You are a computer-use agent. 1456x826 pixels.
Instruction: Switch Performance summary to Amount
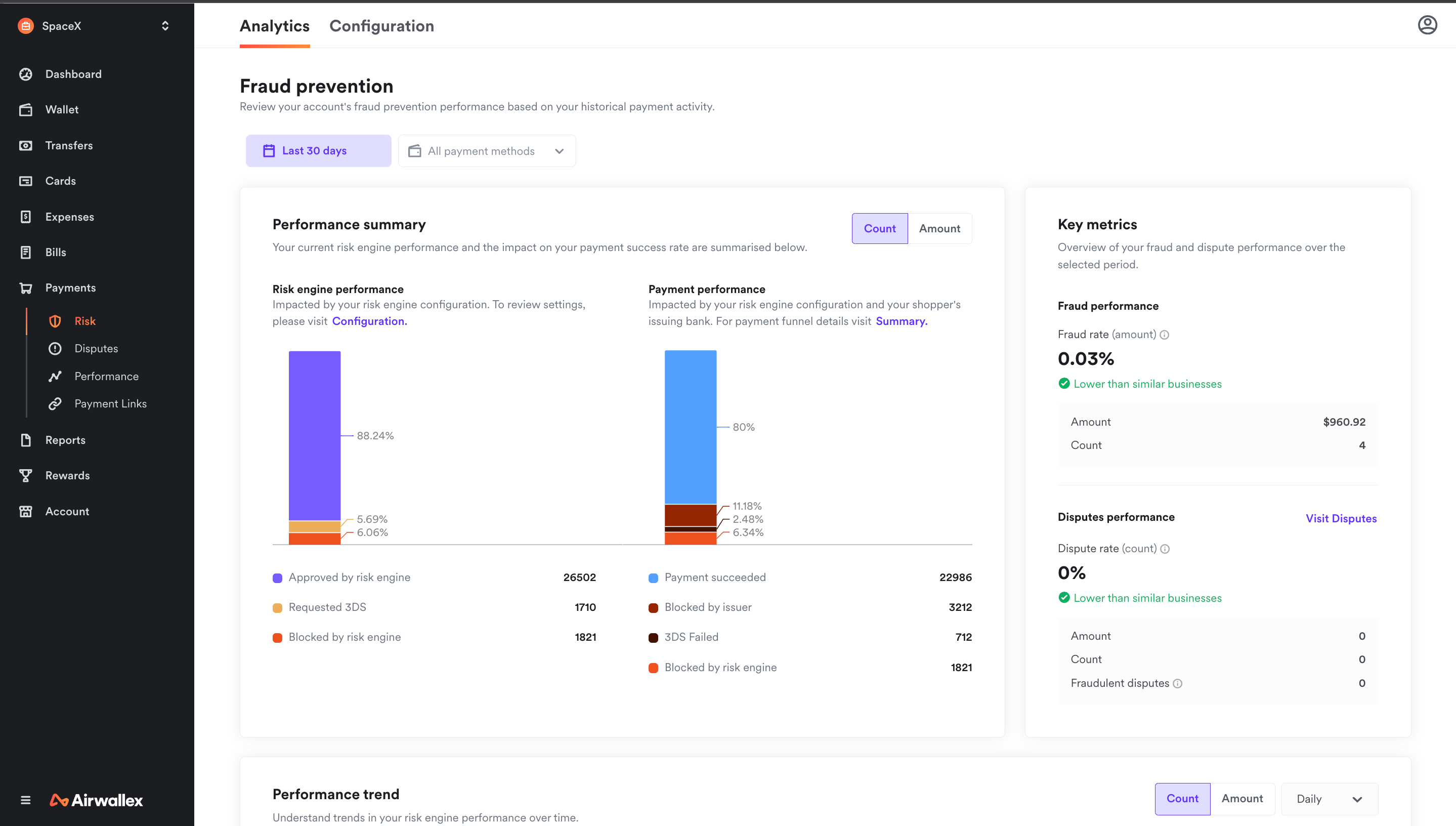pos(939,229)
